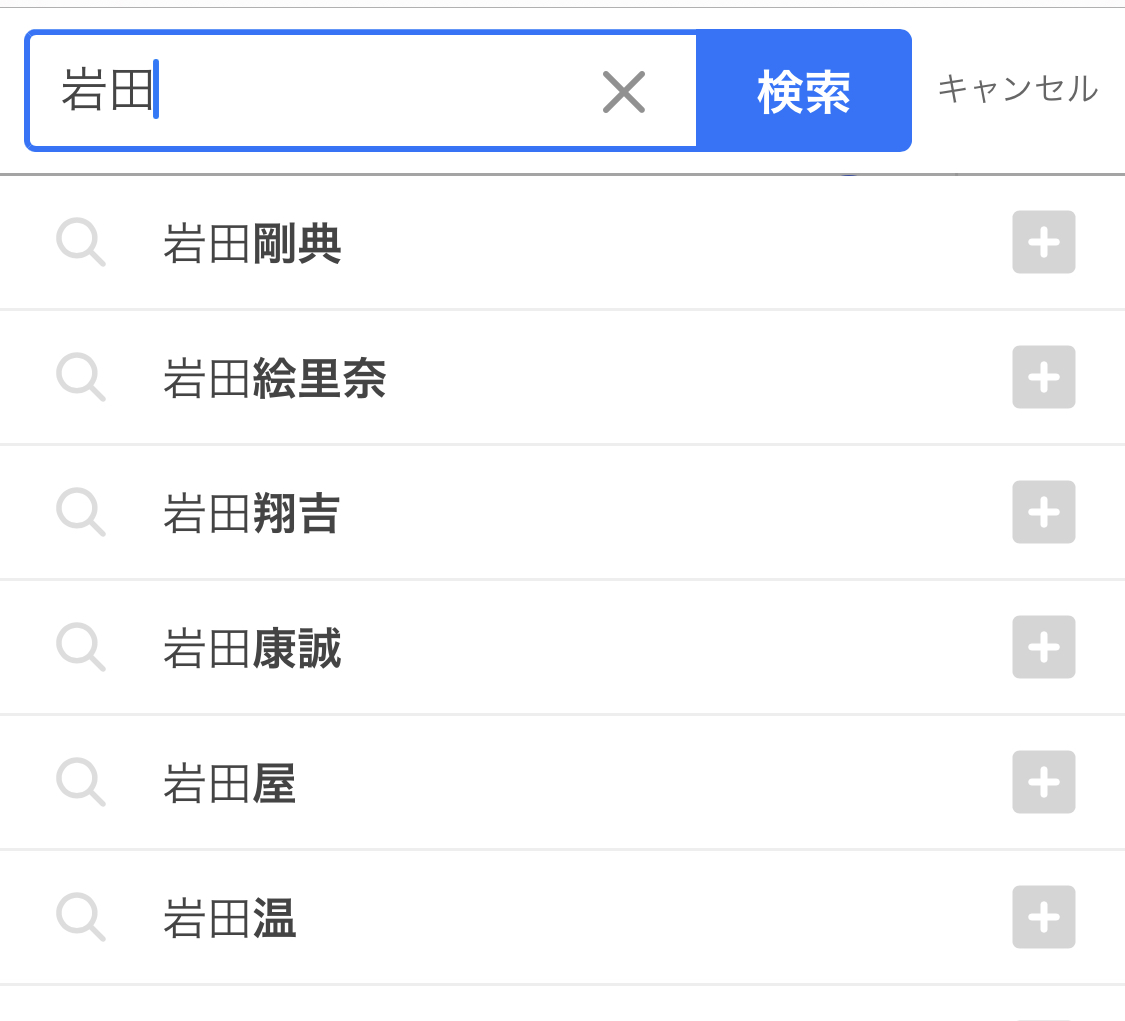Select the 岩田翔吉 suggestion text
1125x1021 pixels.
pos(252,513)
